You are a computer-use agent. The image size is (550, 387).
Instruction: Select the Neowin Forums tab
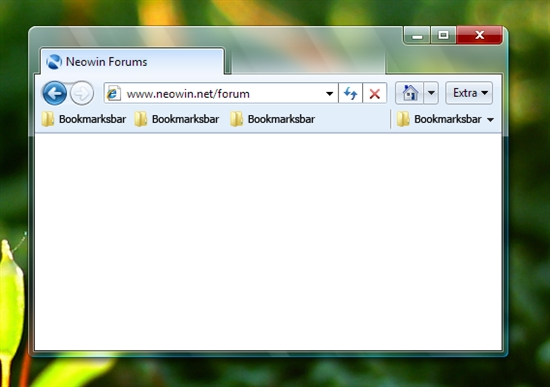[133, 62]
